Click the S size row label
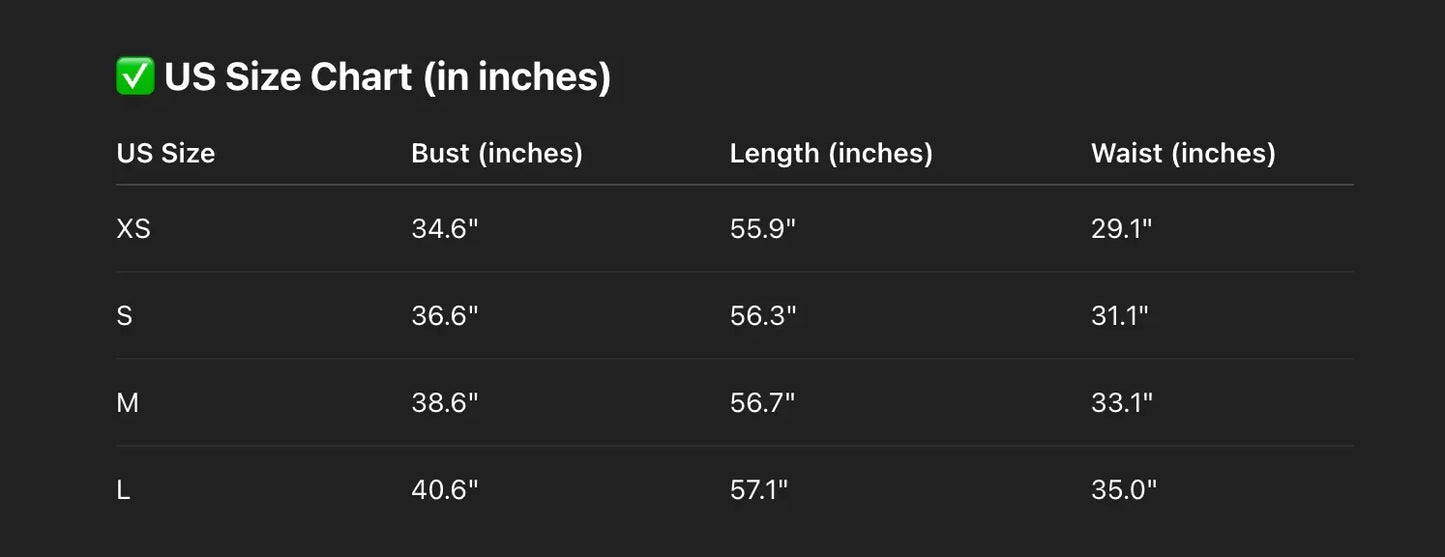 click(124, 316)
